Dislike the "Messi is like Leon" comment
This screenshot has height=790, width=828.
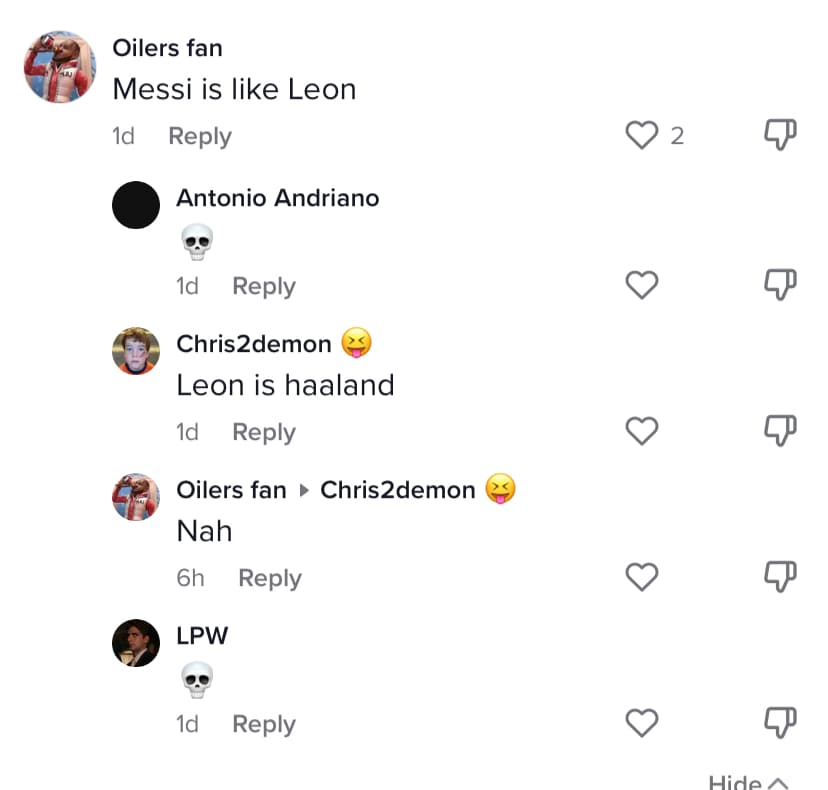(x=780, y=136)
